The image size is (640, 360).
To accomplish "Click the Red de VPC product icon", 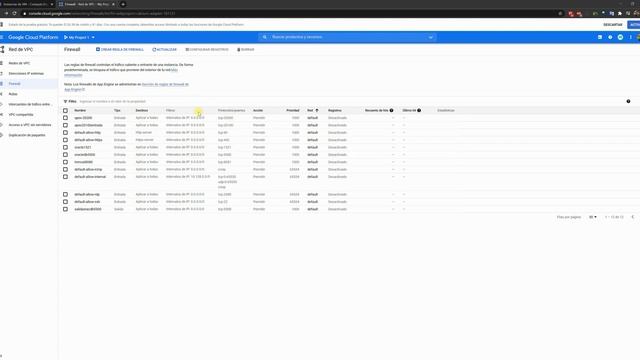I will coord(2,49).
